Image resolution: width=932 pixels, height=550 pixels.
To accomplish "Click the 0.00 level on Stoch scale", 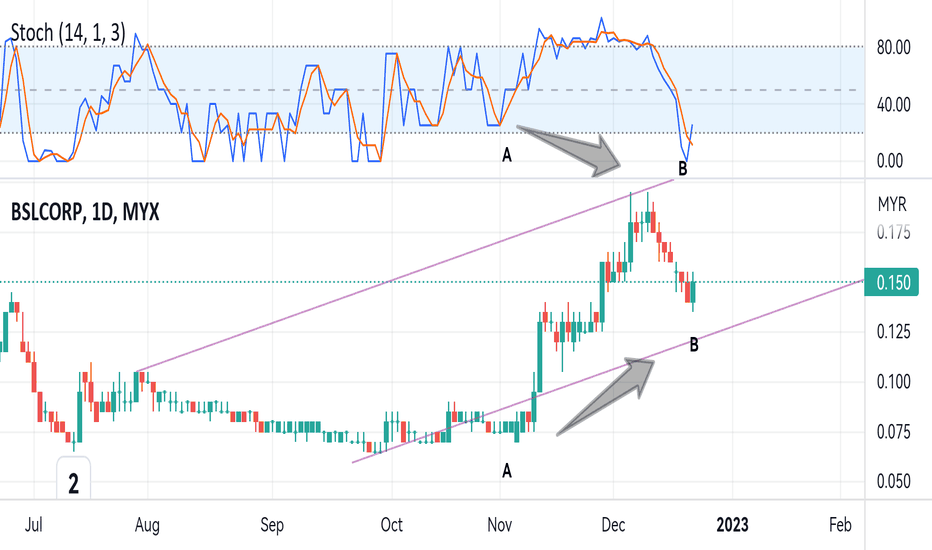I will pos(890,161).
